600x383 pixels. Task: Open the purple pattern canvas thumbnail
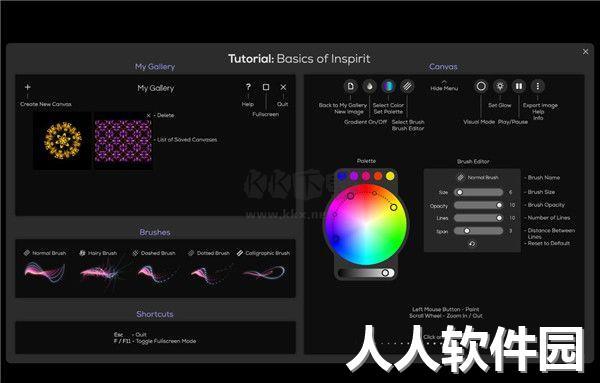[x=123, y=141]
